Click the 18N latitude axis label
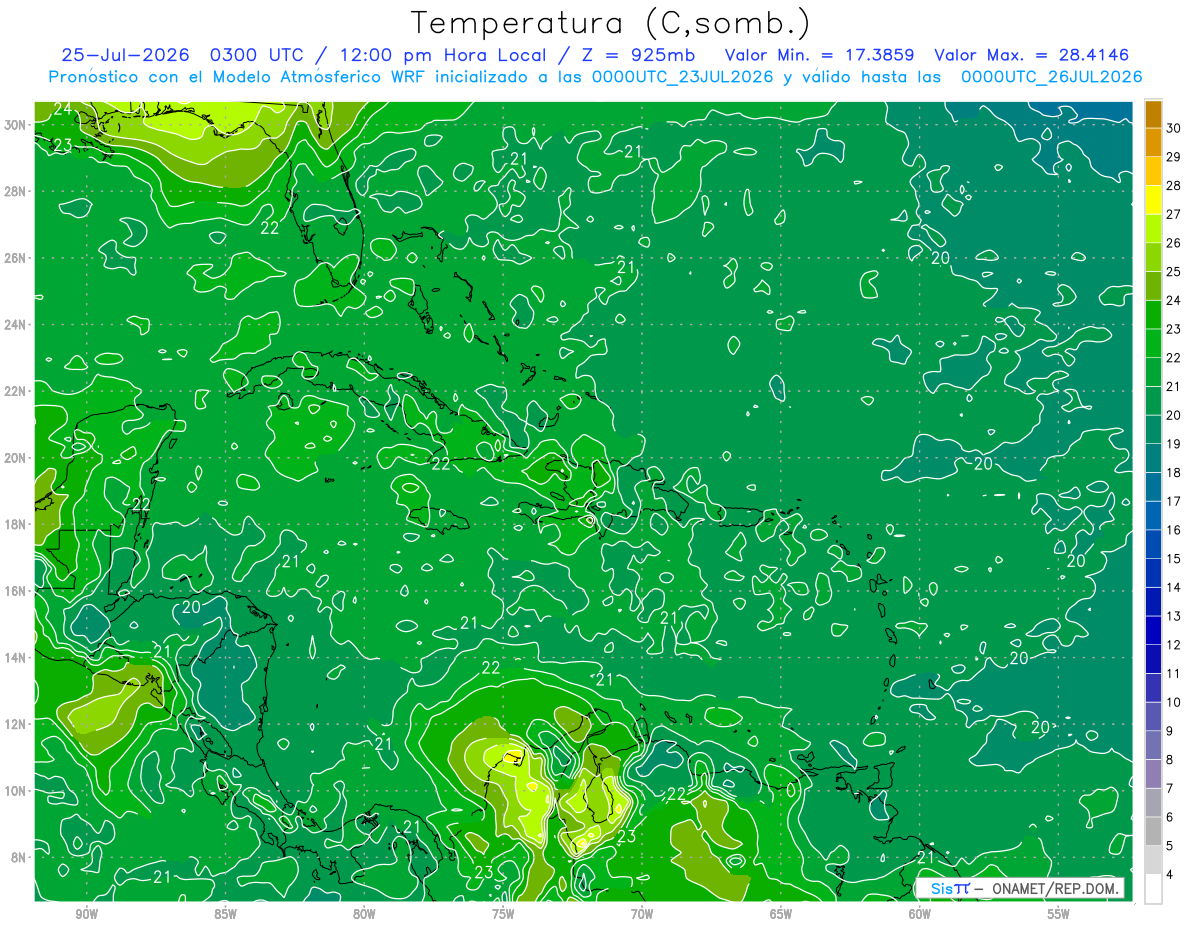The height and width of the screenshot is (927, 1200). (x=15, y=524)
